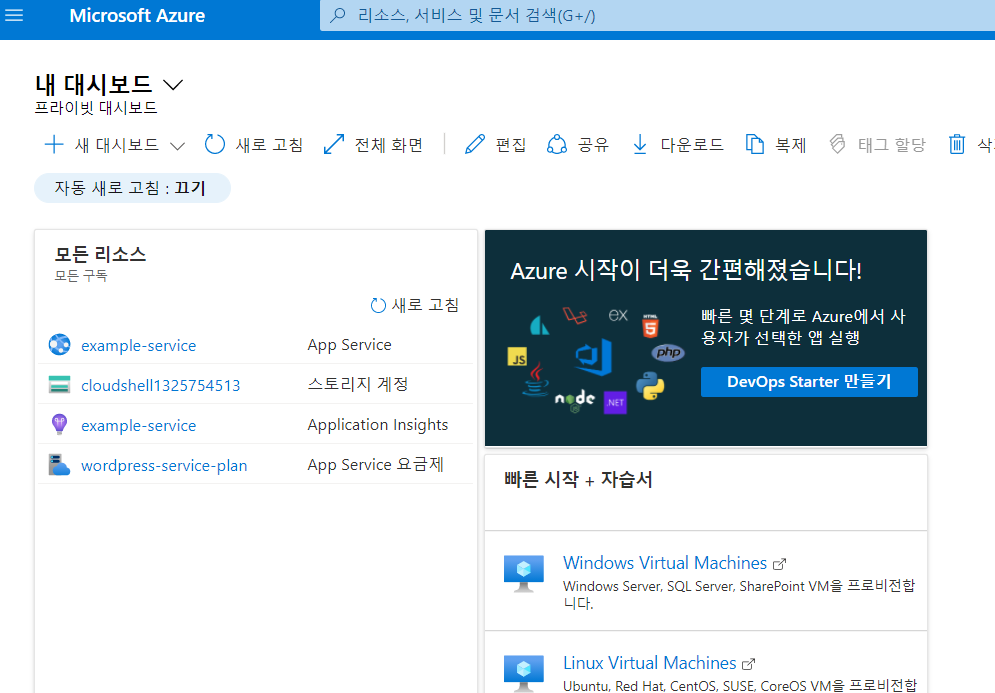
Task: Click the Application Insights type cell
Action: [x=378, y=425]
